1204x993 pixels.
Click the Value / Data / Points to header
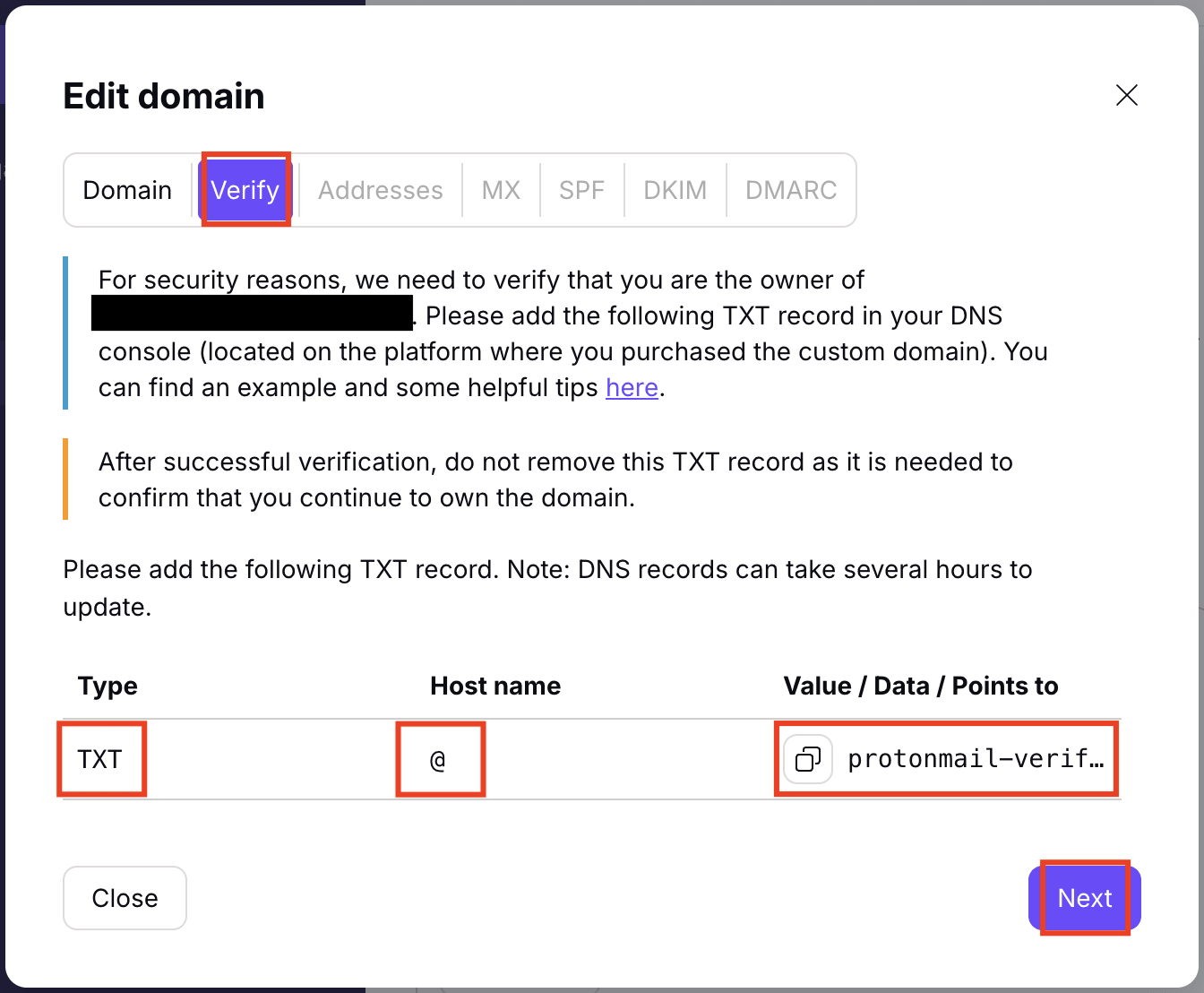coord(921,686)
